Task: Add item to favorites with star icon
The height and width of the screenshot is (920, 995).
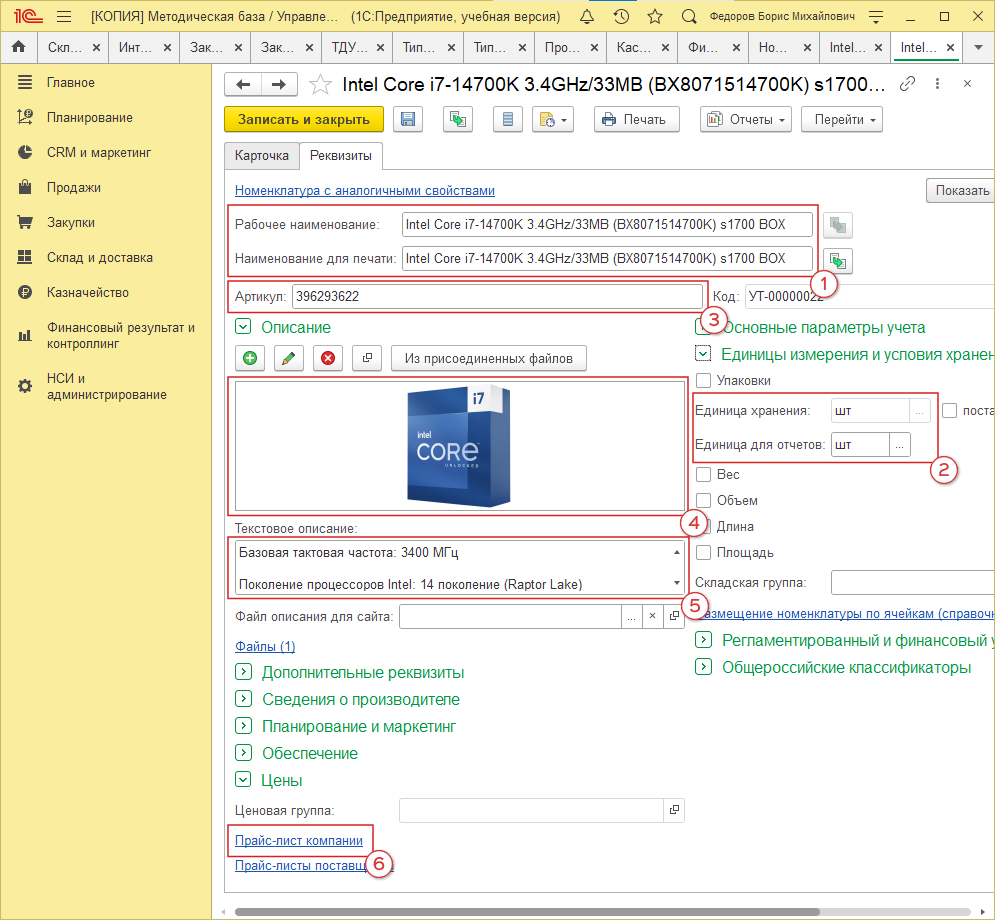Action: coord(320,85)
